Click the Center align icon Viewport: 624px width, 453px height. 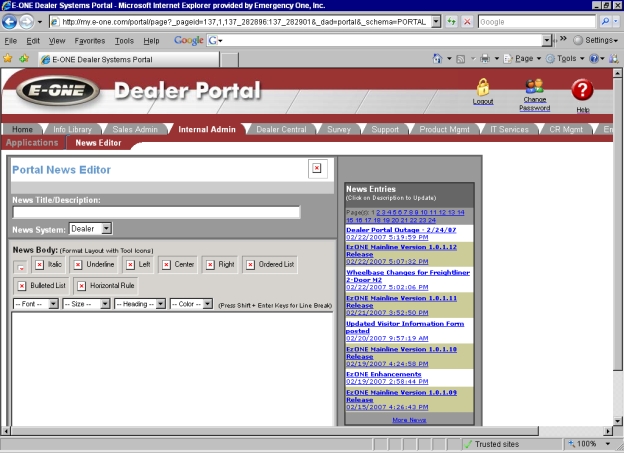click(x=166, y=265)
